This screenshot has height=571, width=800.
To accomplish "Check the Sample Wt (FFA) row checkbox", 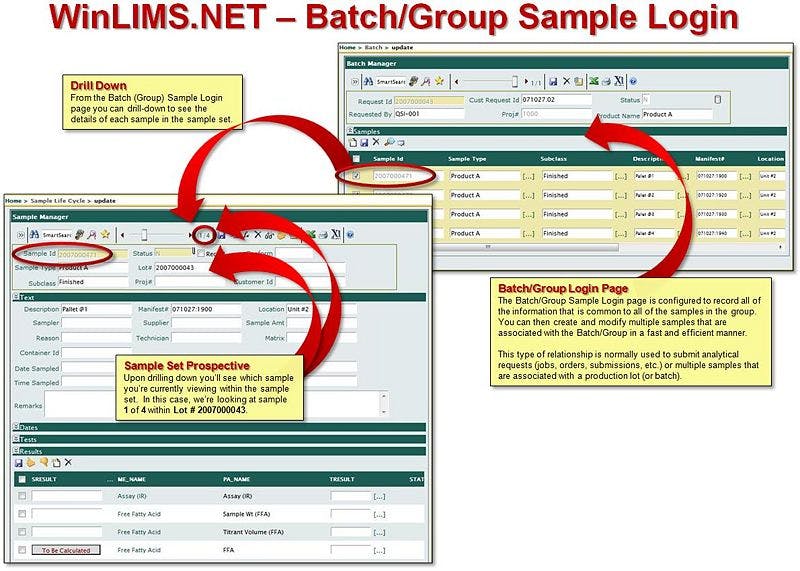I will [x=22, y=514].
